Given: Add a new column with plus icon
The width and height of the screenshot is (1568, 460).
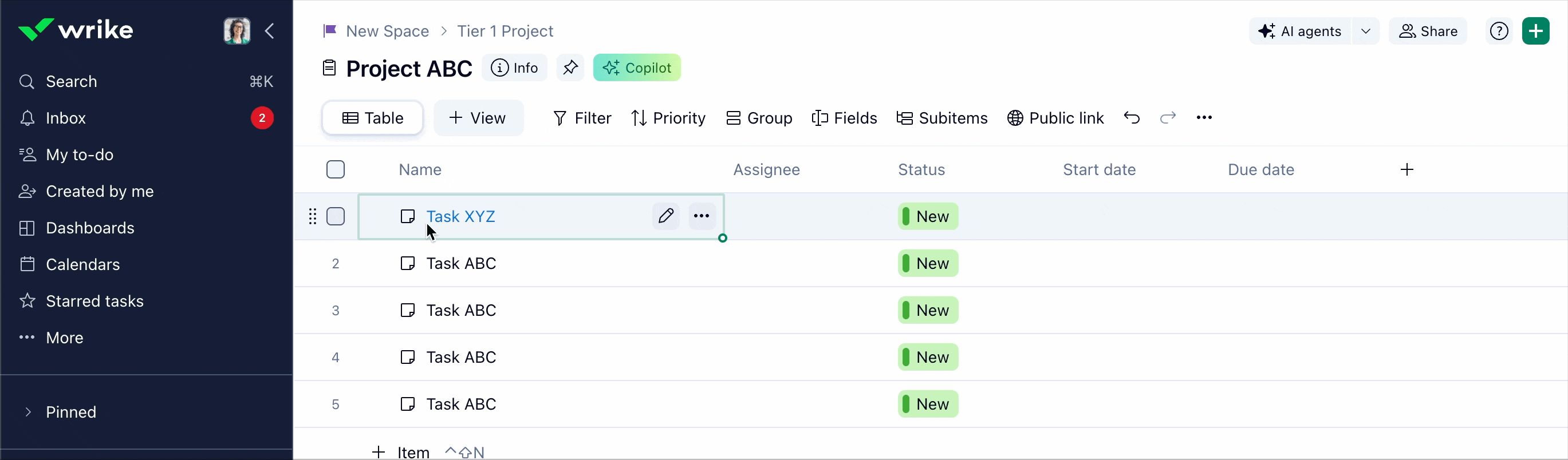Looking at the screenshot, I should 1407,170.
